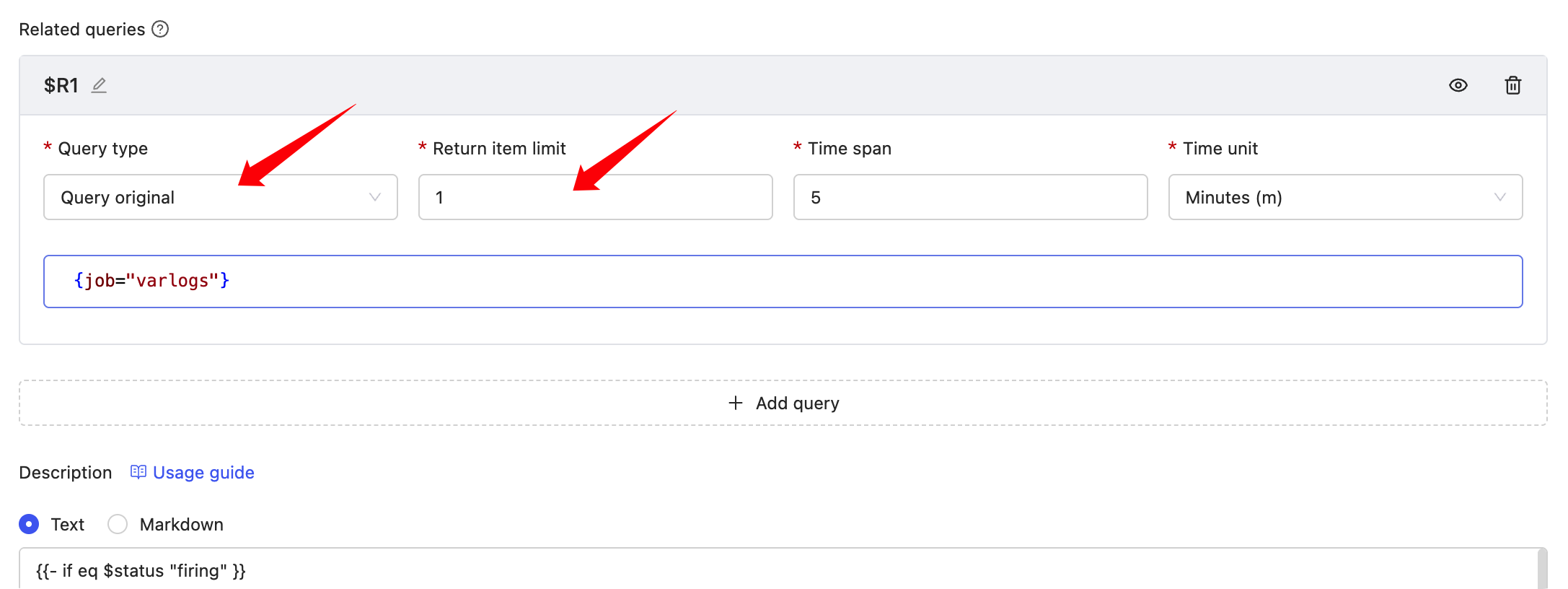Click the chevron in the Minutes (m) box
1568x589 pixels.
(1499, 197)
